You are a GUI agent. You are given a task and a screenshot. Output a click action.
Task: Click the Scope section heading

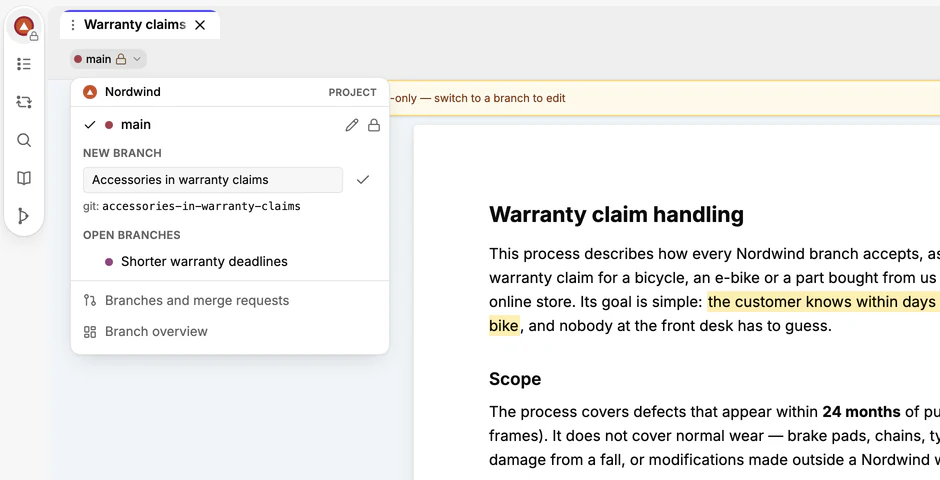tap(515, 379)
